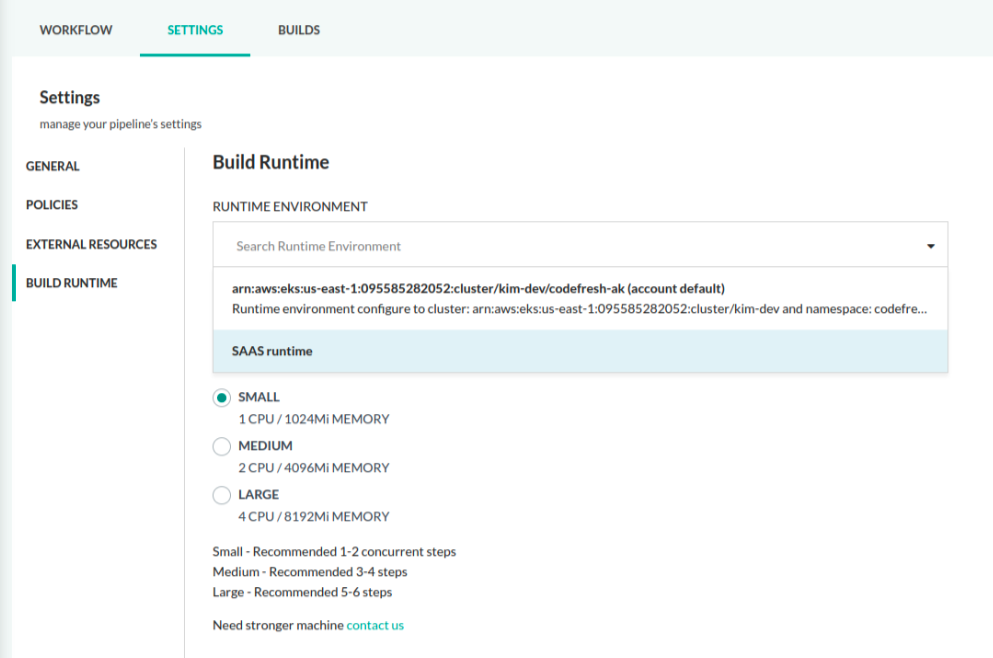Click the runtime environment cluster description text

tap(579, 310)
